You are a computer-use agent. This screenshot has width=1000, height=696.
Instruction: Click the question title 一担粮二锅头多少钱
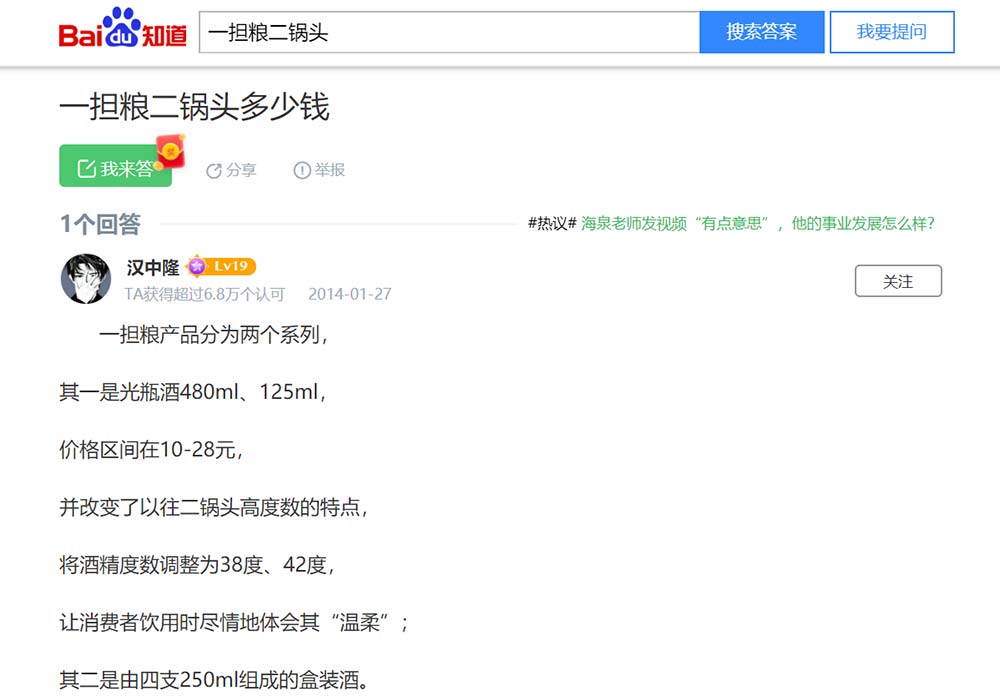pos(194,107)
